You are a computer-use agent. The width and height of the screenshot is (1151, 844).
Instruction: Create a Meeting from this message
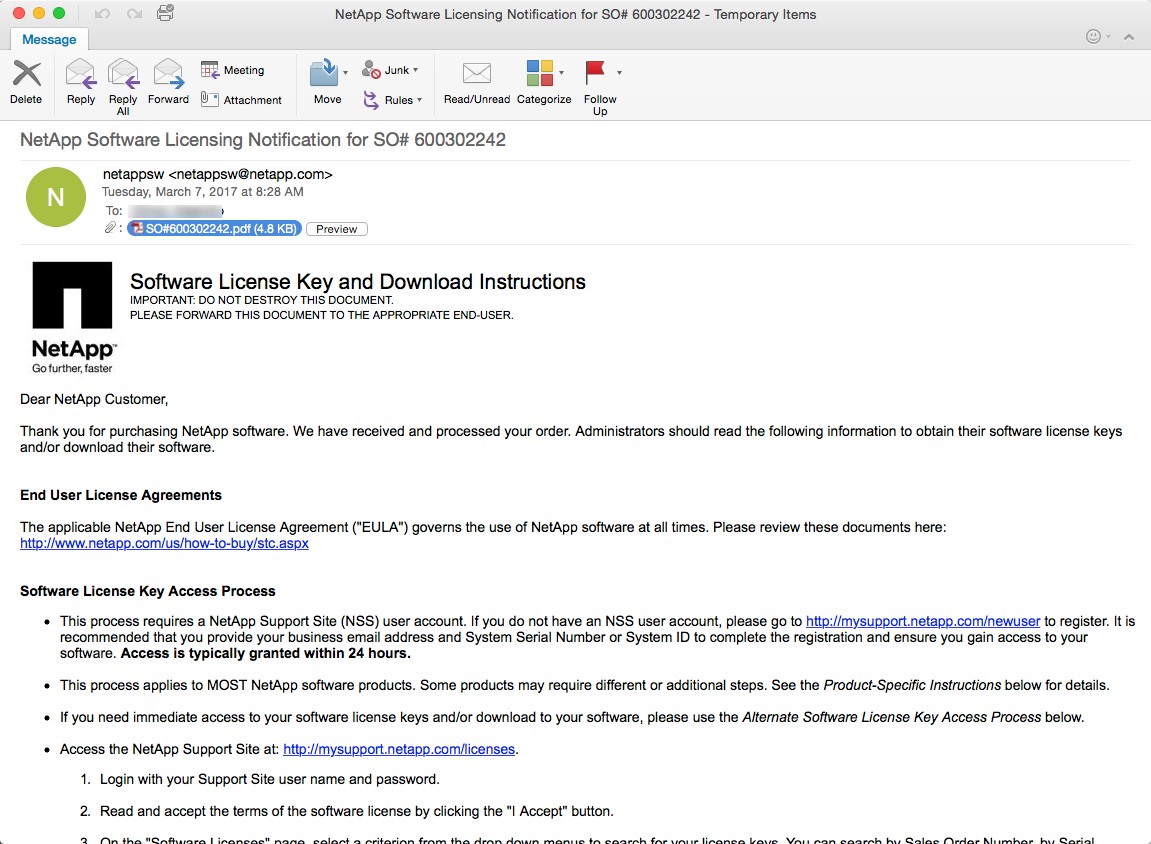point(233,70)
